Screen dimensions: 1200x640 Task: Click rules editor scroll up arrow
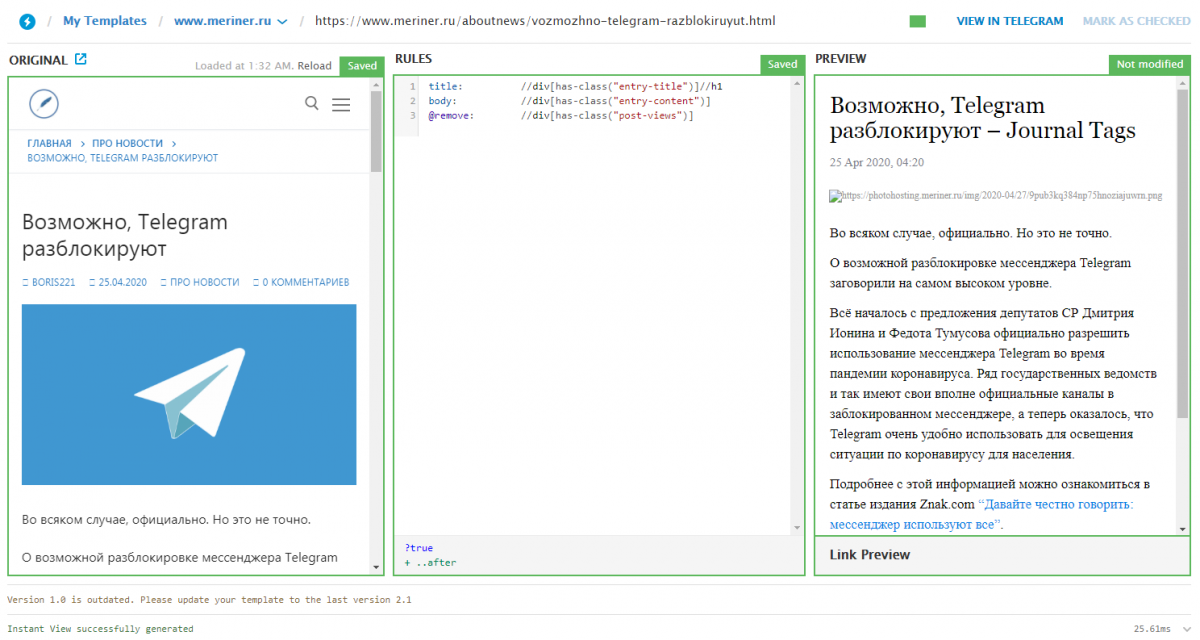pos(797,85)
